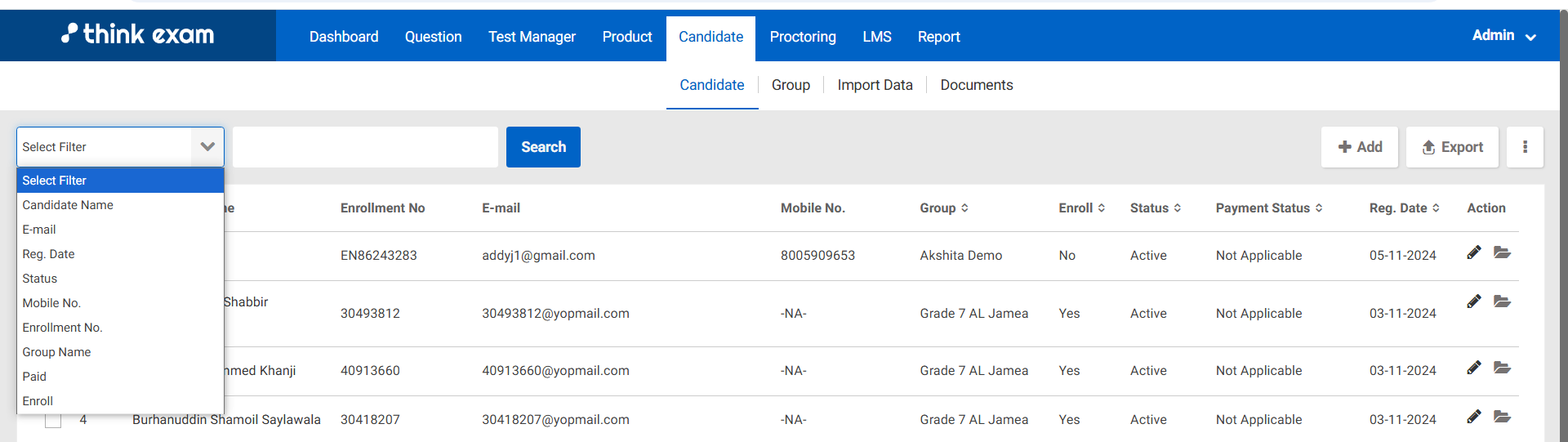Click the think exam logo
This screenshot has height=442, width=1568.
[x=138, y=34]
